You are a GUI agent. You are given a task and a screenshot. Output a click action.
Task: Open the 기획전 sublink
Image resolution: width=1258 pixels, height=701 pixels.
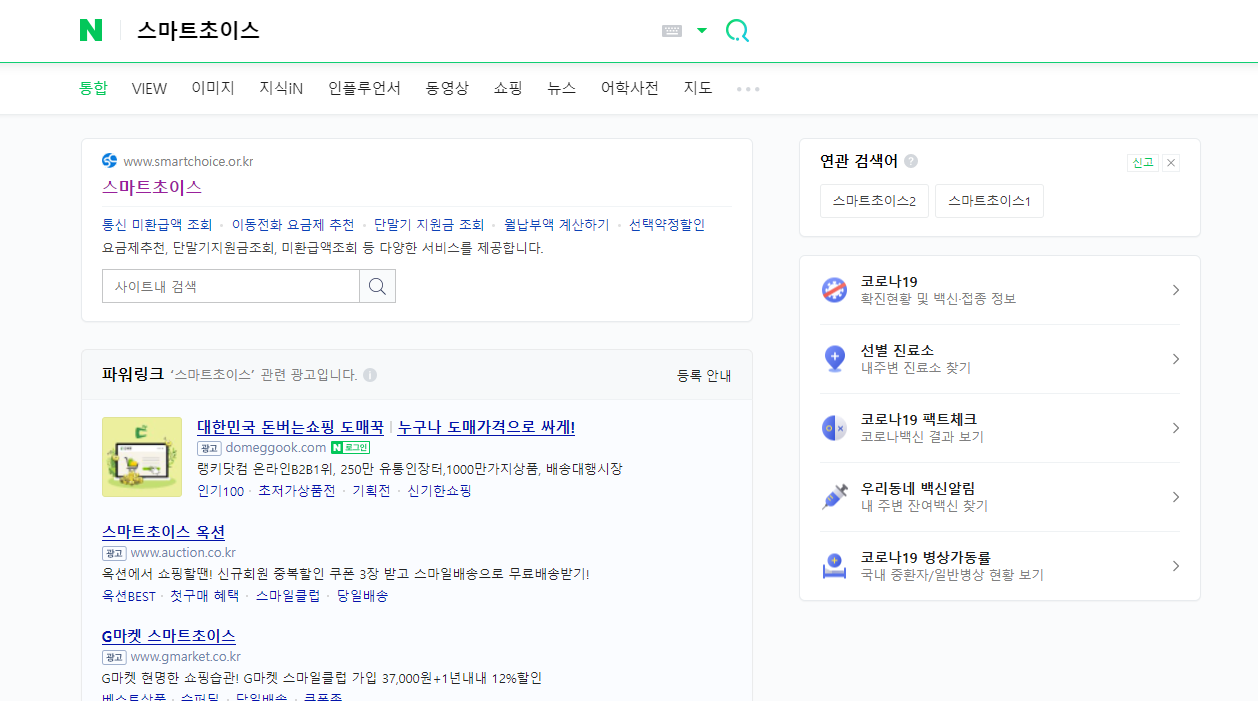371,491
